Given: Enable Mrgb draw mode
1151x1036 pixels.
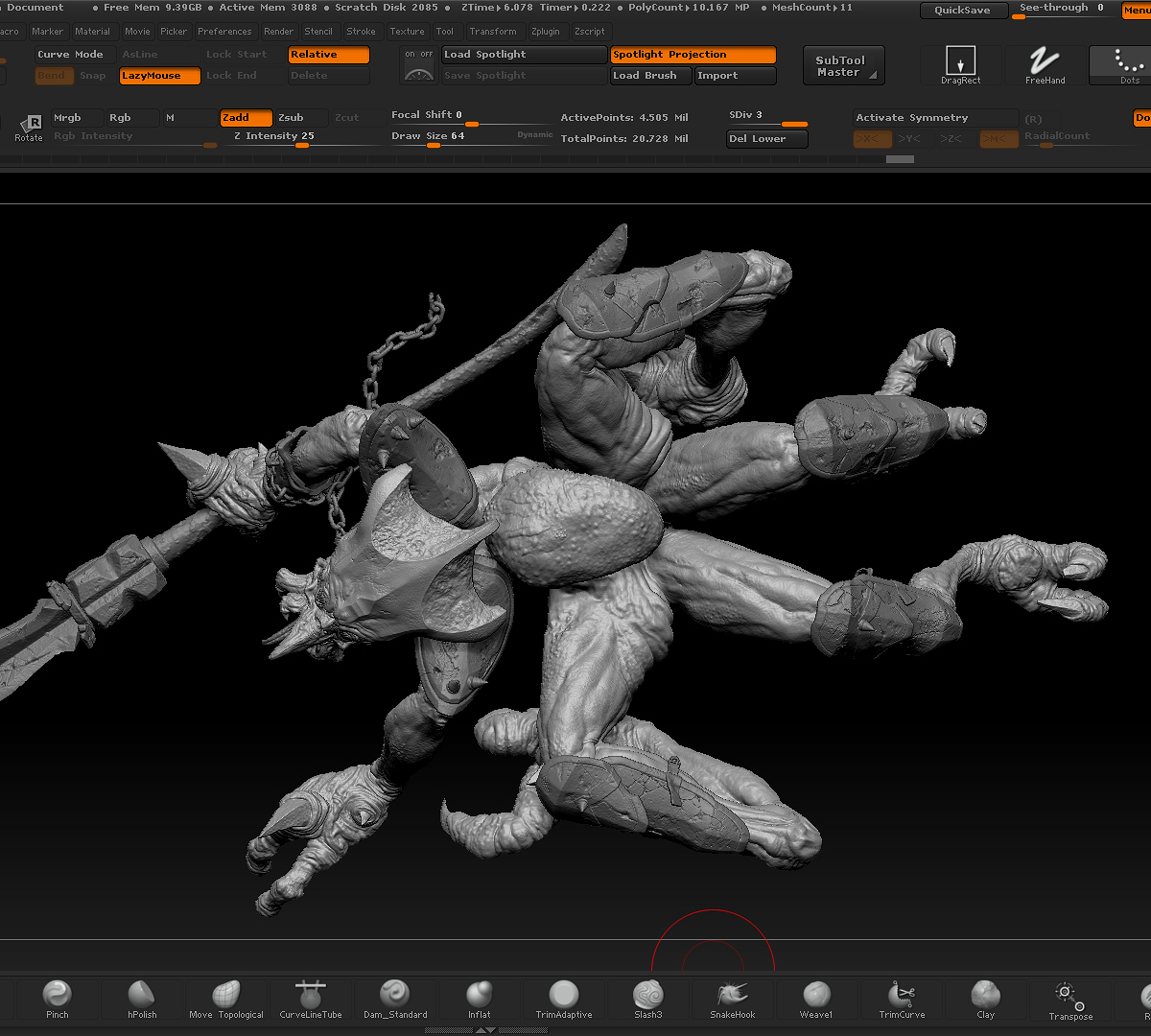Looking at the screenshot, I should 78,118.
